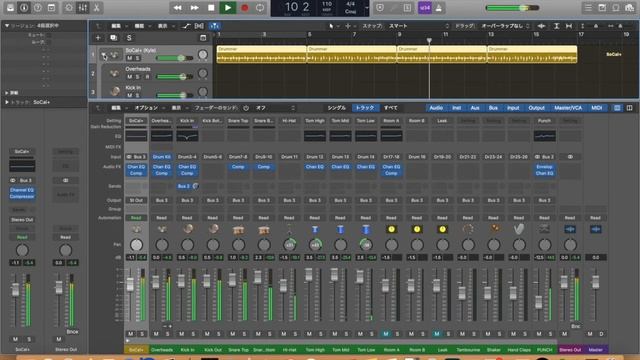The width and height of the screenshot is (640, 360).
Task: Toggle the Inspector button in the control bar
Action: coord(24,7)
